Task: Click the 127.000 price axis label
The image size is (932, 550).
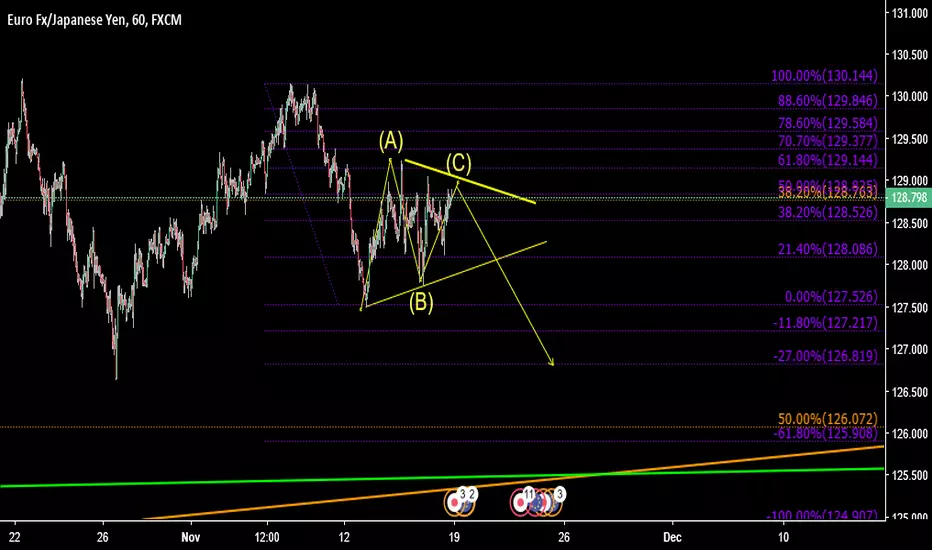Action: 910,349
